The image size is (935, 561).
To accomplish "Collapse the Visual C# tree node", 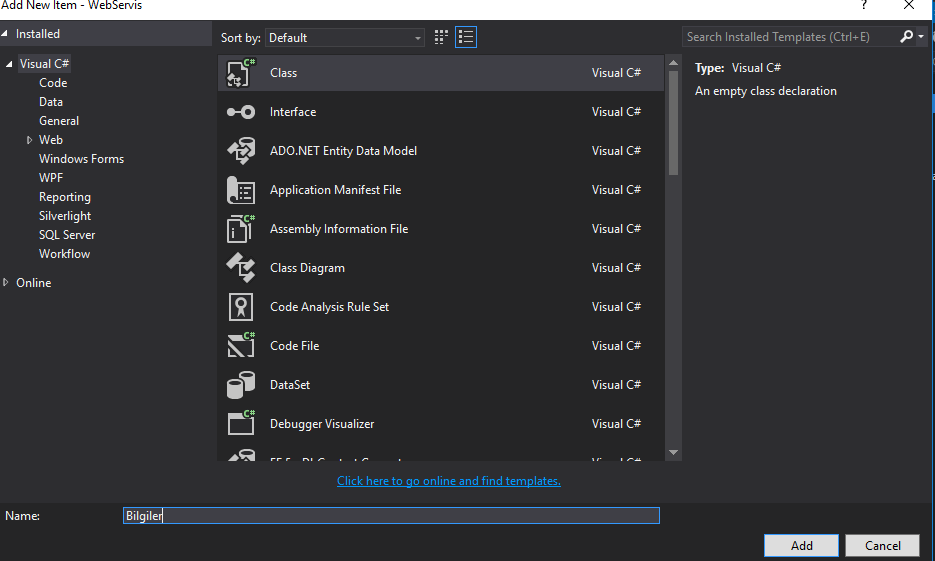I will coord(9,64).
